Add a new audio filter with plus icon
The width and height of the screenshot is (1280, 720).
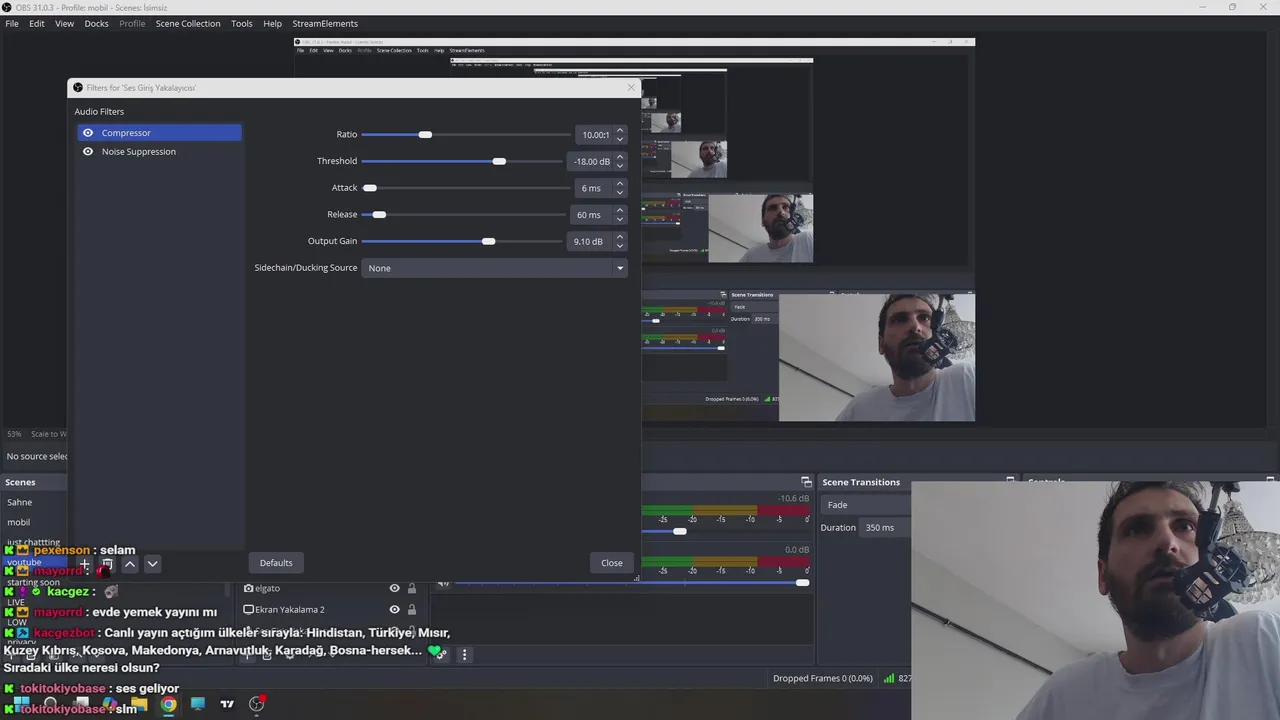[x=85, y=564]
